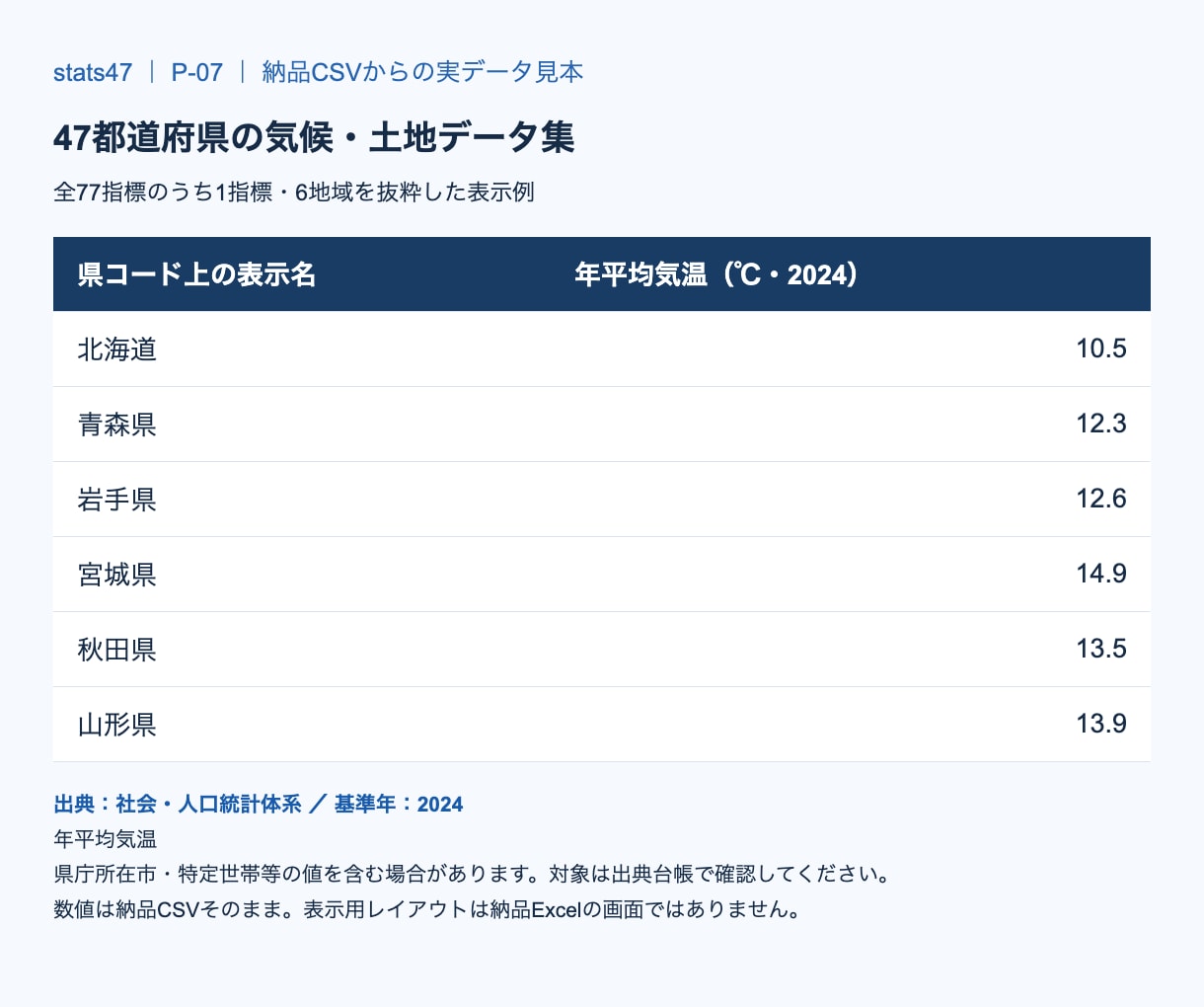The height and width of the screenshot is (1007, 1204).
Task: Select the 山形県 row name
Action: pos(117,725)
